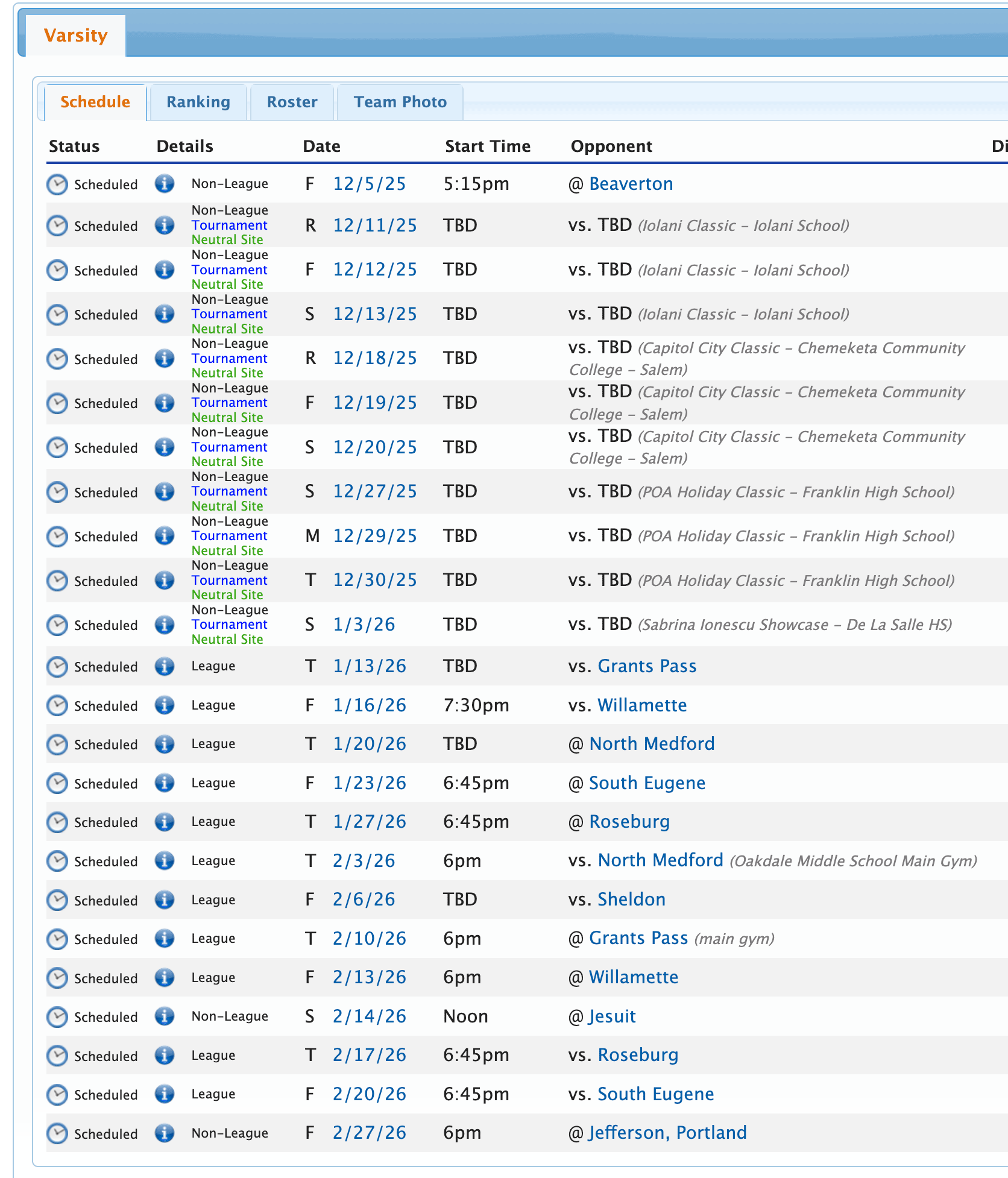Click scheduled clock icon on 12/11/25 row
The height and width of the screenshot is (1178, 1008).
click(57, 225)
